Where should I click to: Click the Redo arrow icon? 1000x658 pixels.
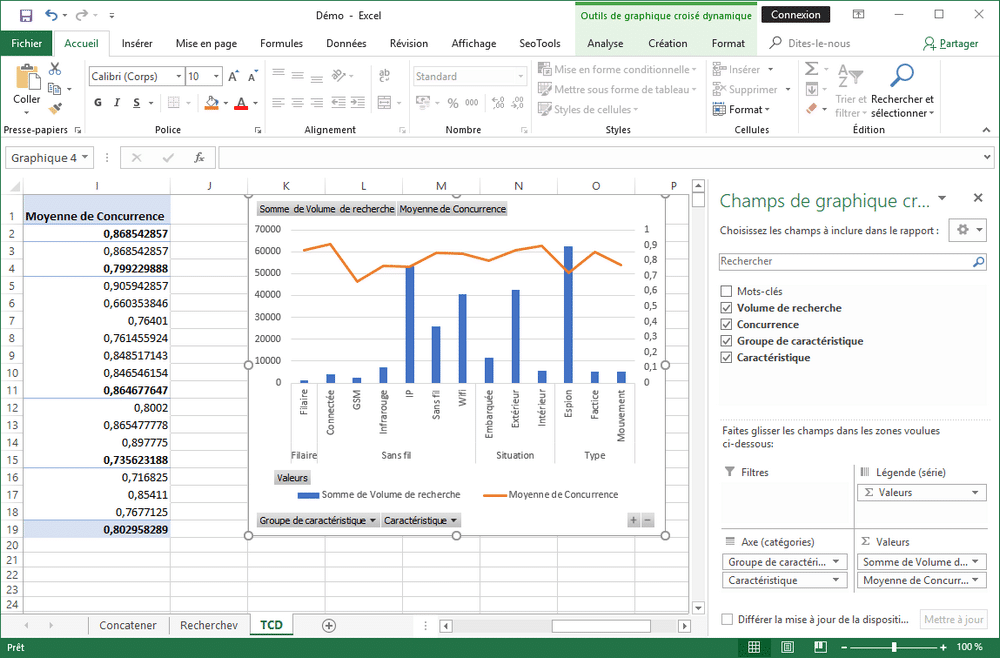point(82,15)
